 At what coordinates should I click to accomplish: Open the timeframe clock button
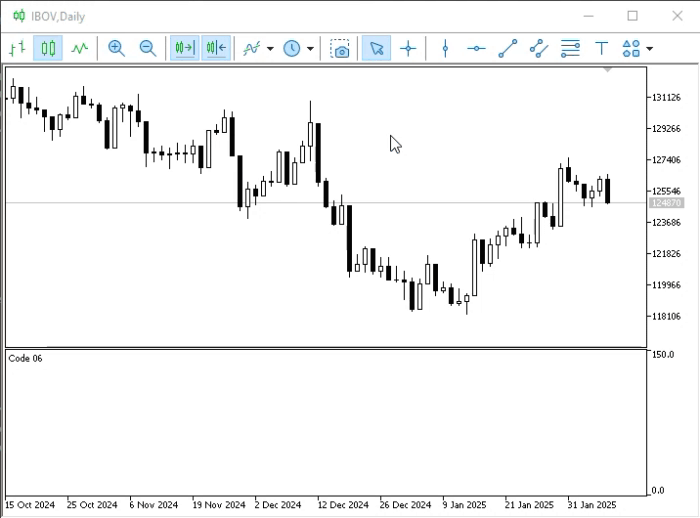pyautogui.click(x=292, y=48)
